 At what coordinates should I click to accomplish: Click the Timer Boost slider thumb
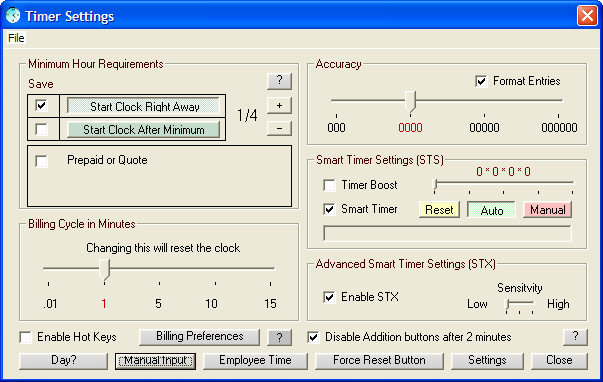click(435, 185)
